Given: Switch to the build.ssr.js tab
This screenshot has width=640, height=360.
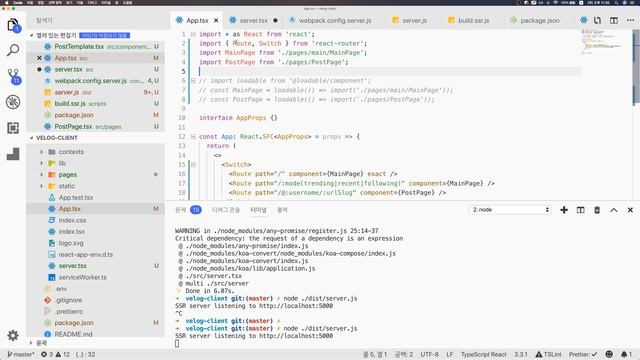Looking at the screenshot, I should (473, 20).
